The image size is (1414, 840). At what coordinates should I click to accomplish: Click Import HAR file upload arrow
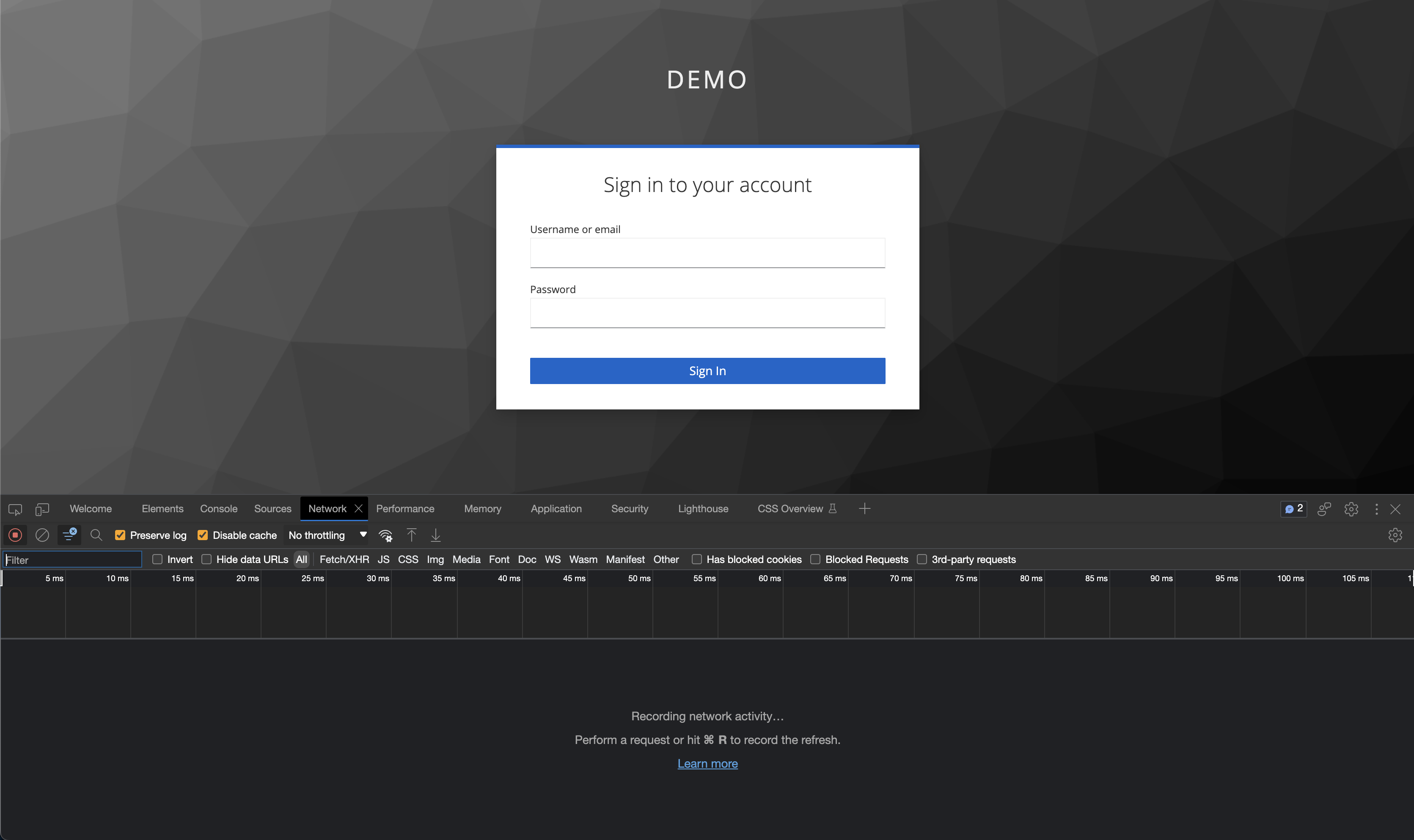[x=412, y=535]
